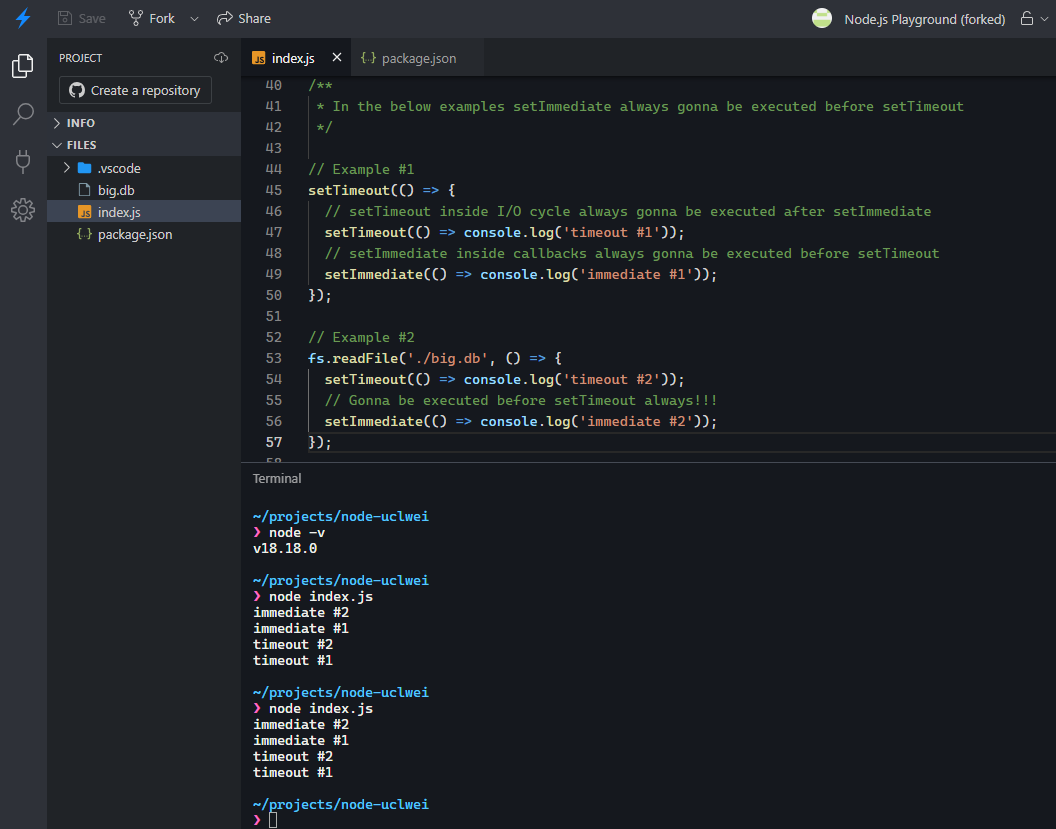Screen dimensions: 1056x829
Task: Click Create a repository button
Action: pos(135,90)
